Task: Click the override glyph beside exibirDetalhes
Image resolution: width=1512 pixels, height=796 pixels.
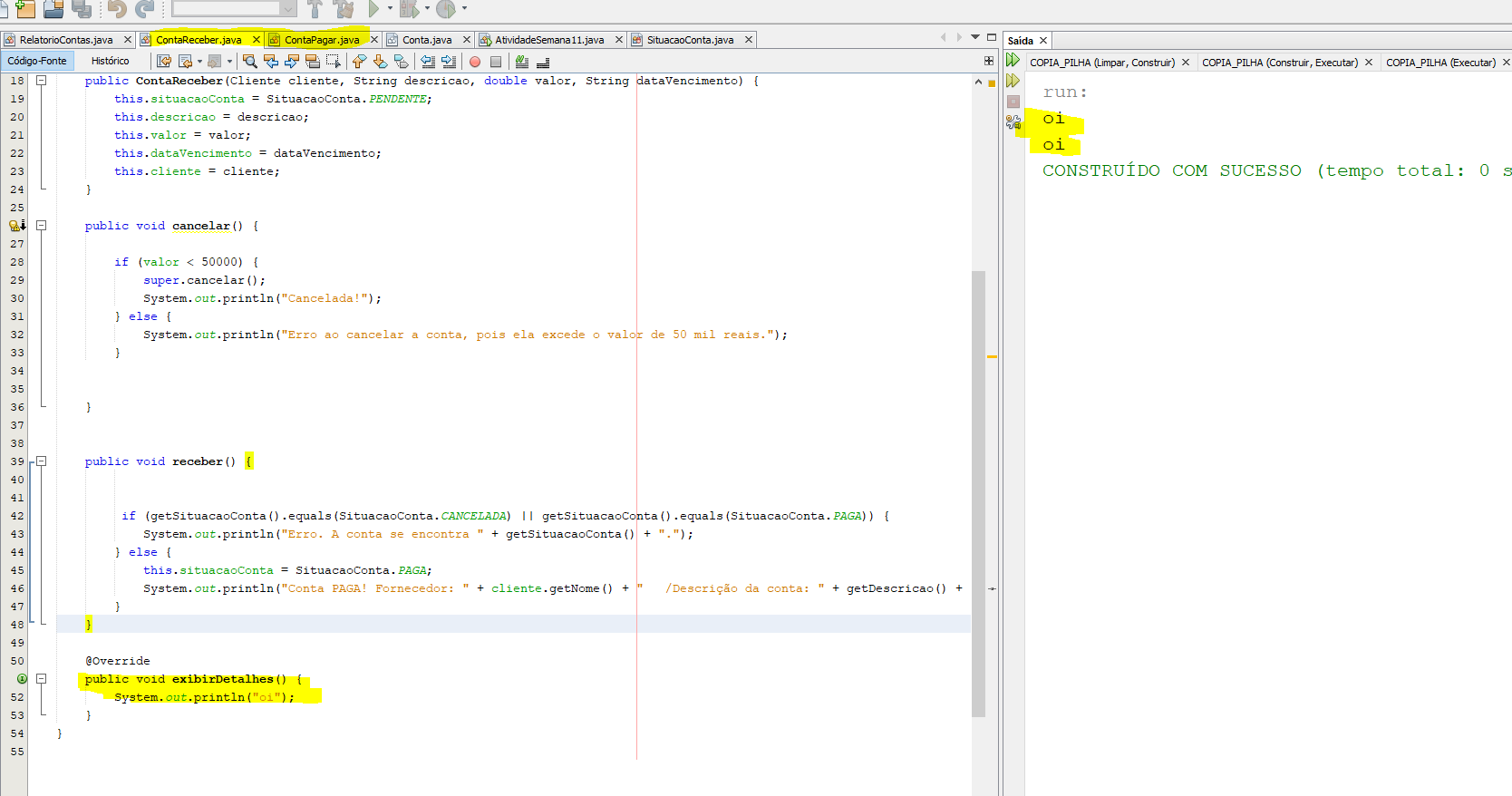Action: (22, 679)
